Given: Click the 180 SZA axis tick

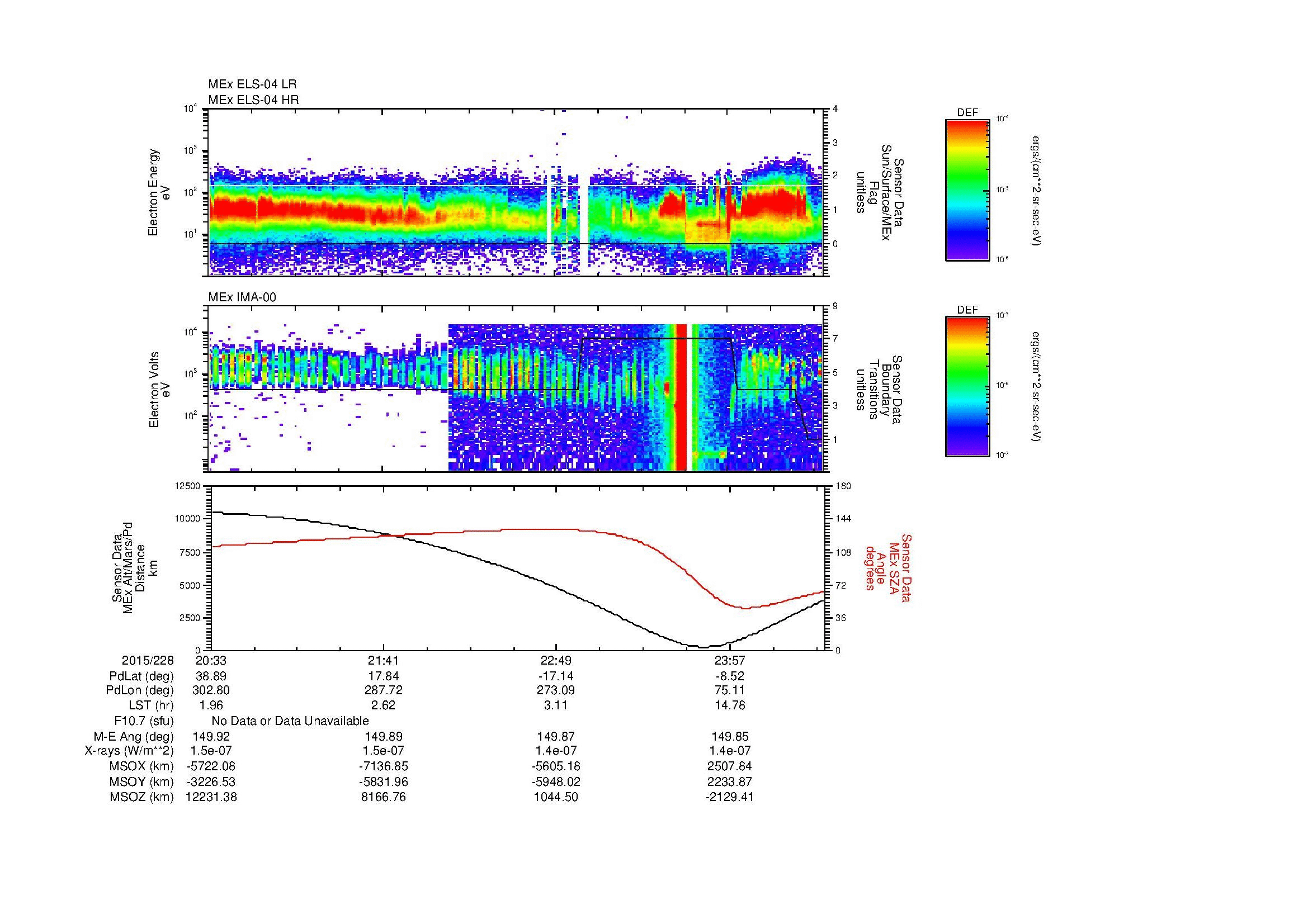Looking at the screenshot, I should 843,486.
